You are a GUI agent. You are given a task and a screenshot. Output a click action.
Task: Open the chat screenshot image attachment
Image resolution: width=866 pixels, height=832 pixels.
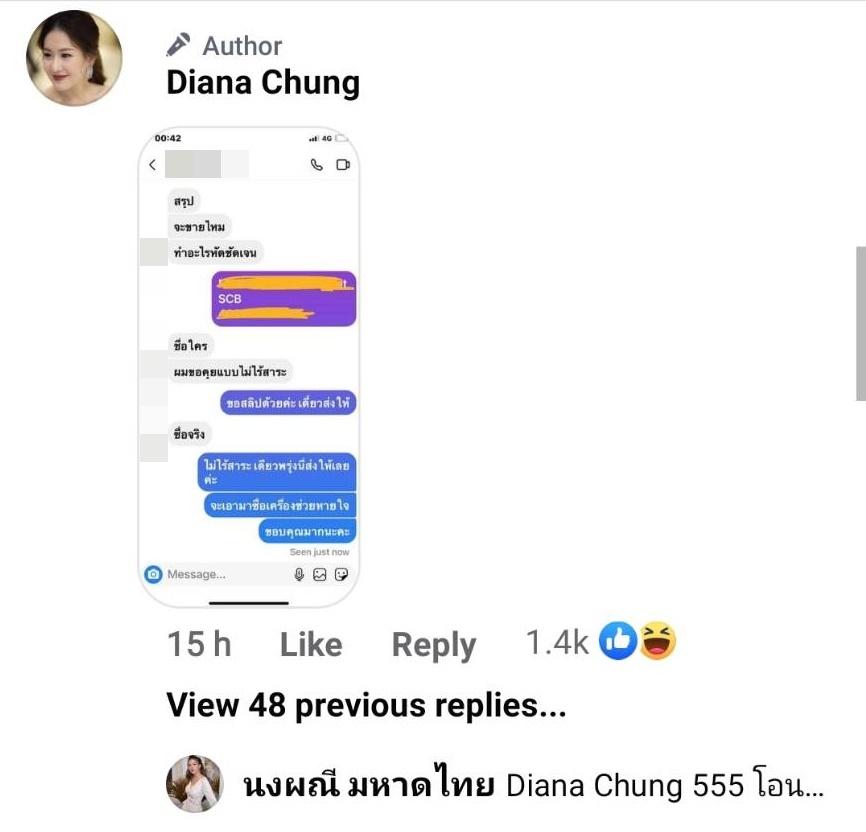click(x=249, y=367)
